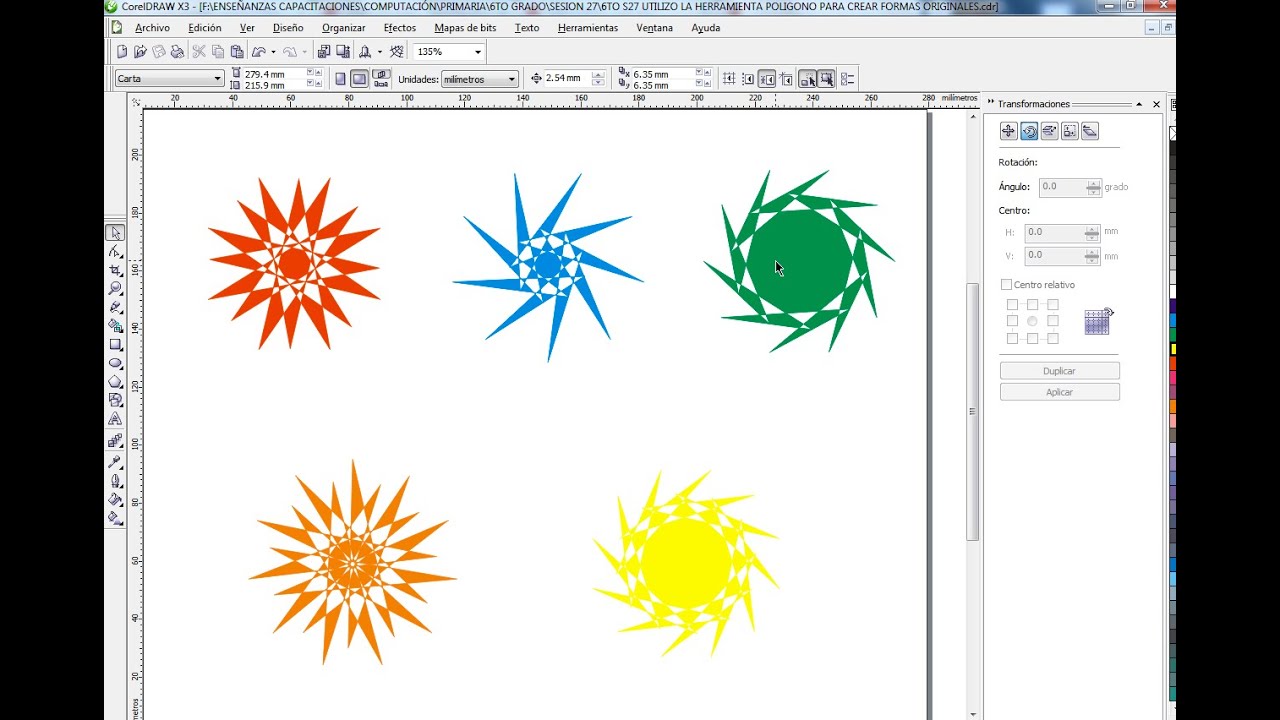Click the Cut scissors icon
This screenshot has height=720, width=1280.
click(199, 52)
